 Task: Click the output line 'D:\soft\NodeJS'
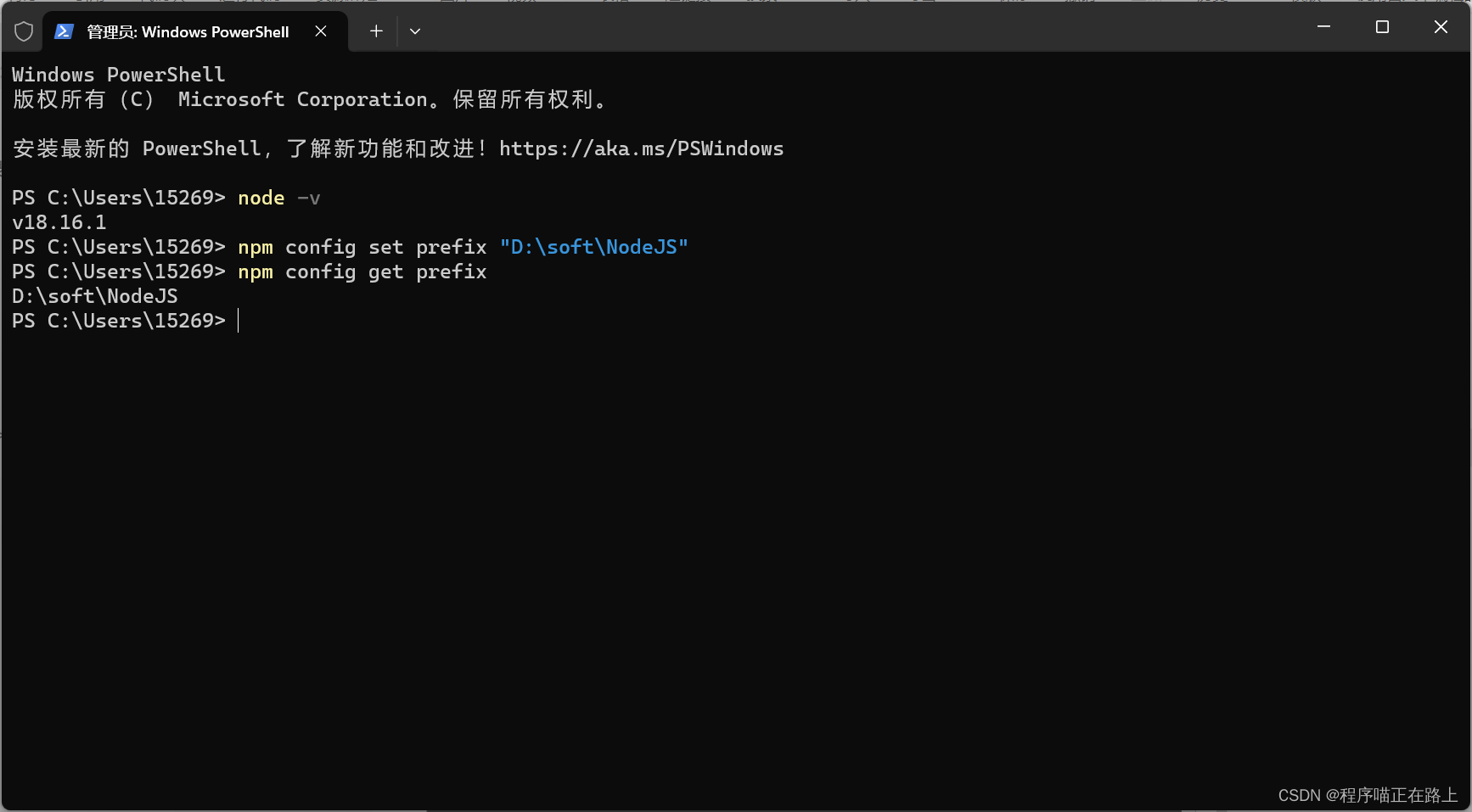pos(95,296)
